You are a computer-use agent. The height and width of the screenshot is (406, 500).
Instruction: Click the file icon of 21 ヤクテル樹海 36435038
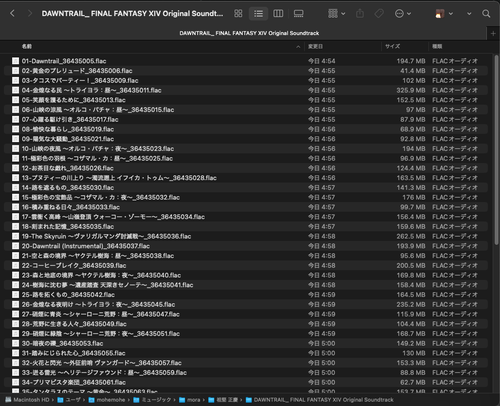coord(15,256)
